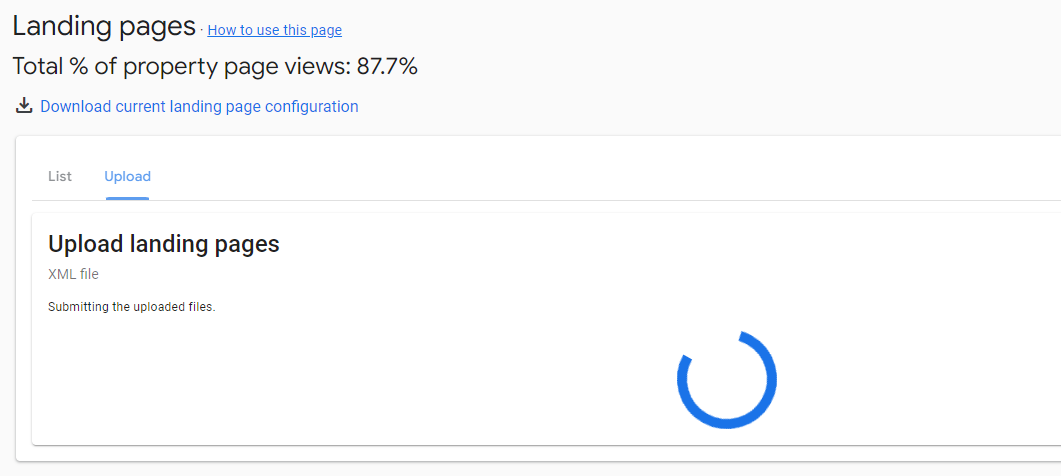The image size is (1061, 476).
Task: Click the 'Total % of property page views' label
Action: [x=181, y=67]
